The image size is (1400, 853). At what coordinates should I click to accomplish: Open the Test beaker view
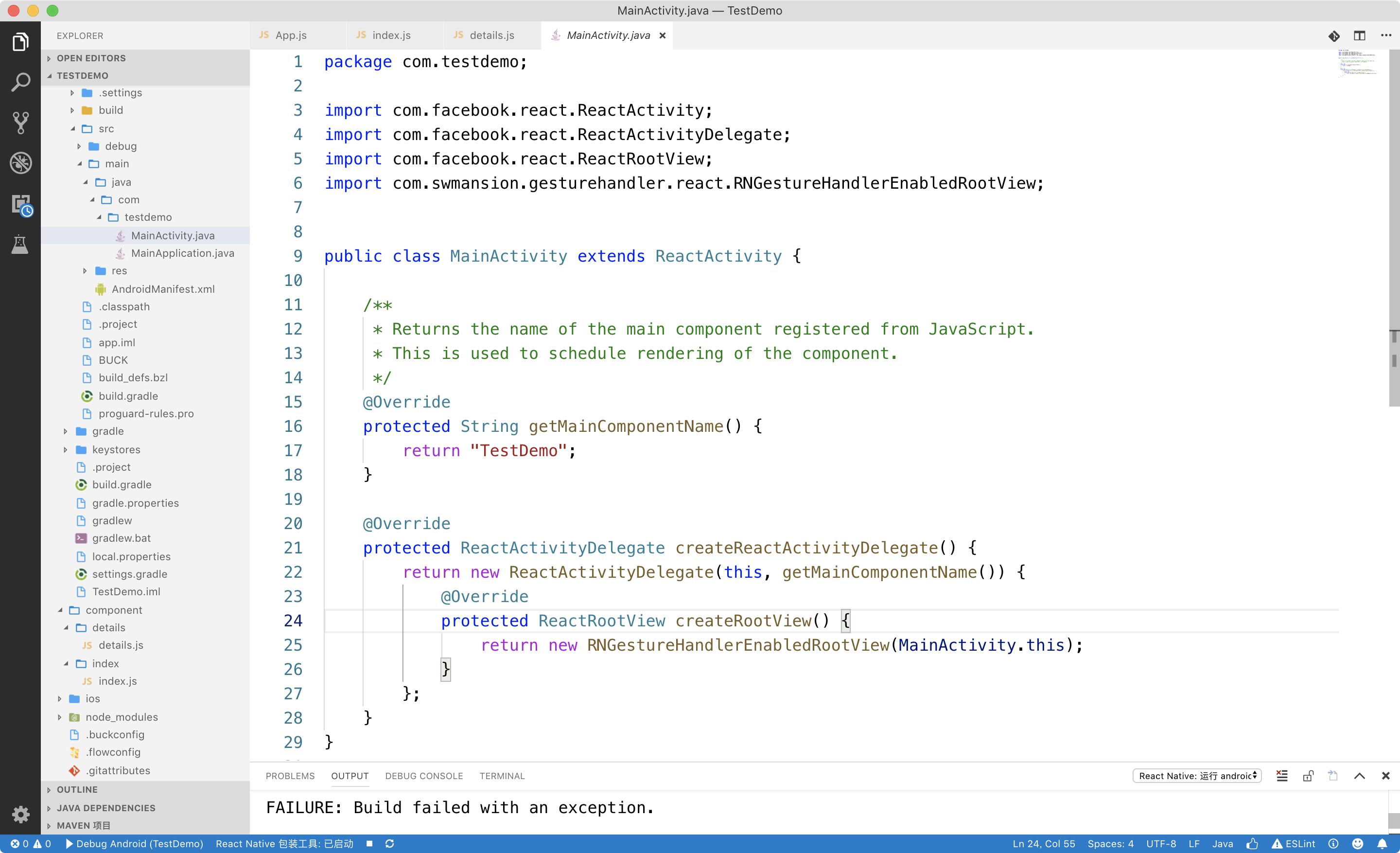(x=20, y=244)
